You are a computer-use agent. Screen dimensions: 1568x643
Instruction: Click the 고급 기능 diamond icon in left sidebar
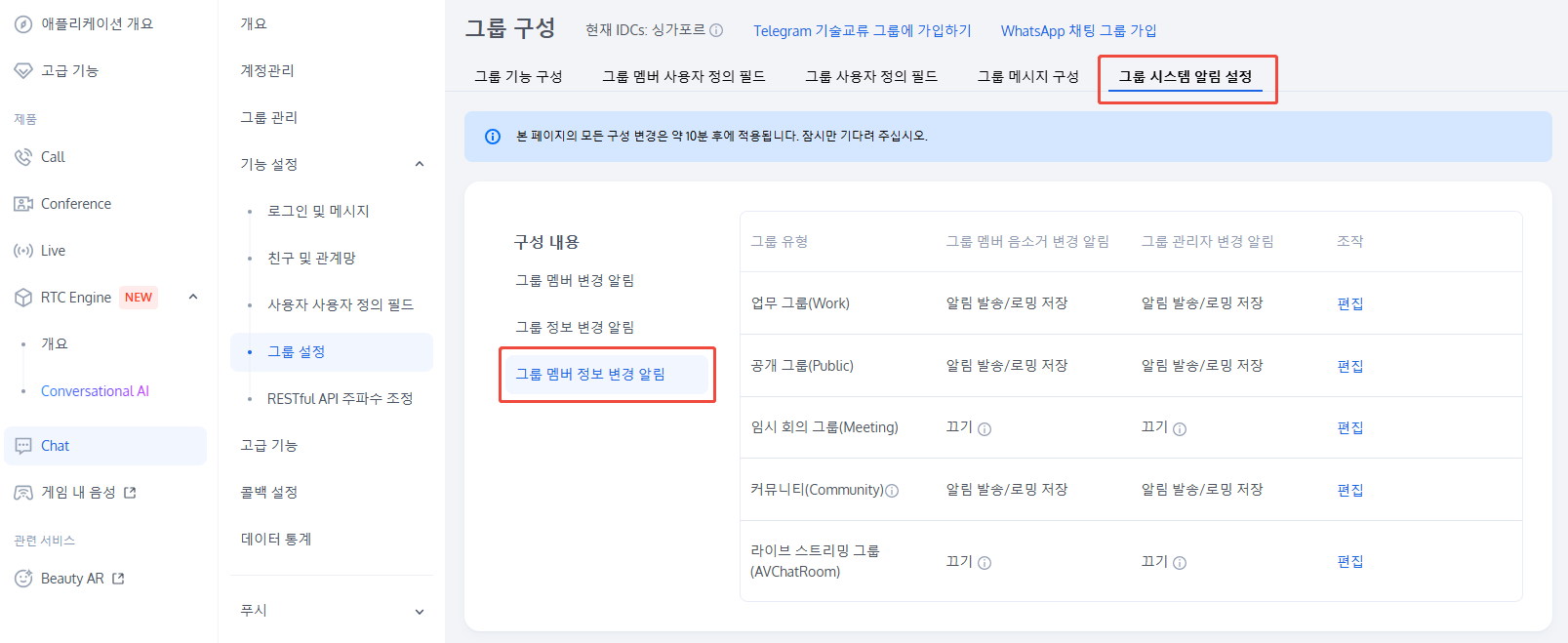click(x=23, y=71)
